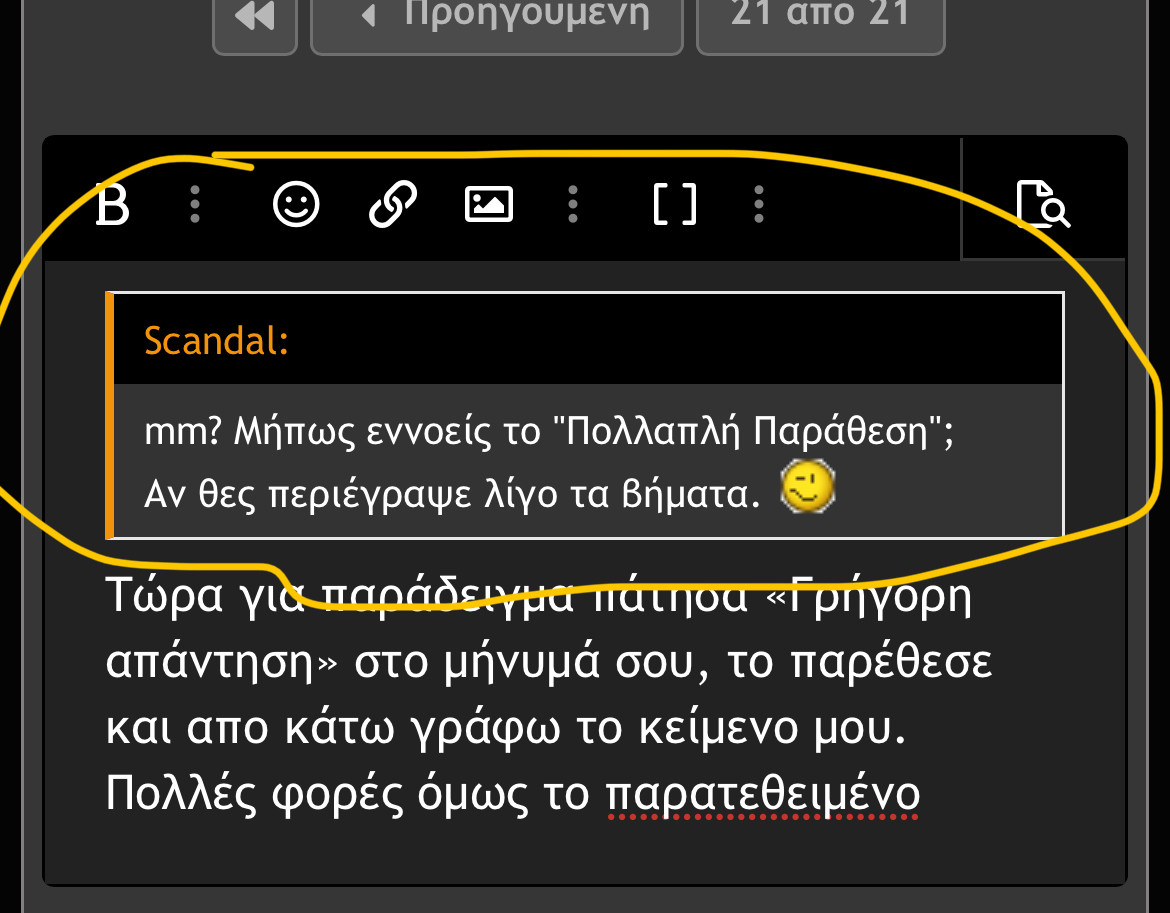Image resolution: width=1170 pixels, height=913 pixels.
Task: Toggle bold text formatting
Action: click(113, 206)
